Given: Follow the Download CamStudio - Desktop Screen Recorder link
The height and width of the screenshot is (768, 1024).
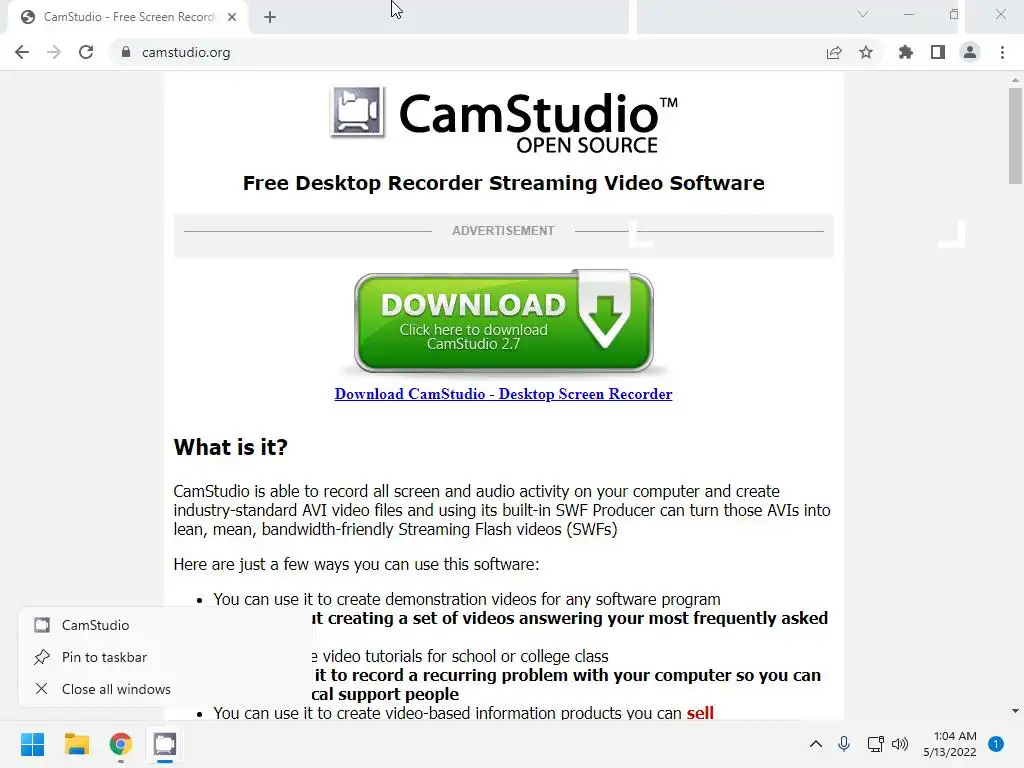Looking at the screenshot, I should (504, 394).
